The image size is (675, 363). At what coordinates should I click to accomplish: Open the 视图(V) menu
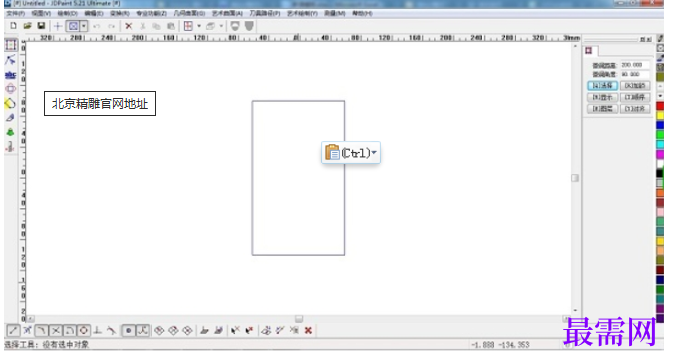coord(41,13)
